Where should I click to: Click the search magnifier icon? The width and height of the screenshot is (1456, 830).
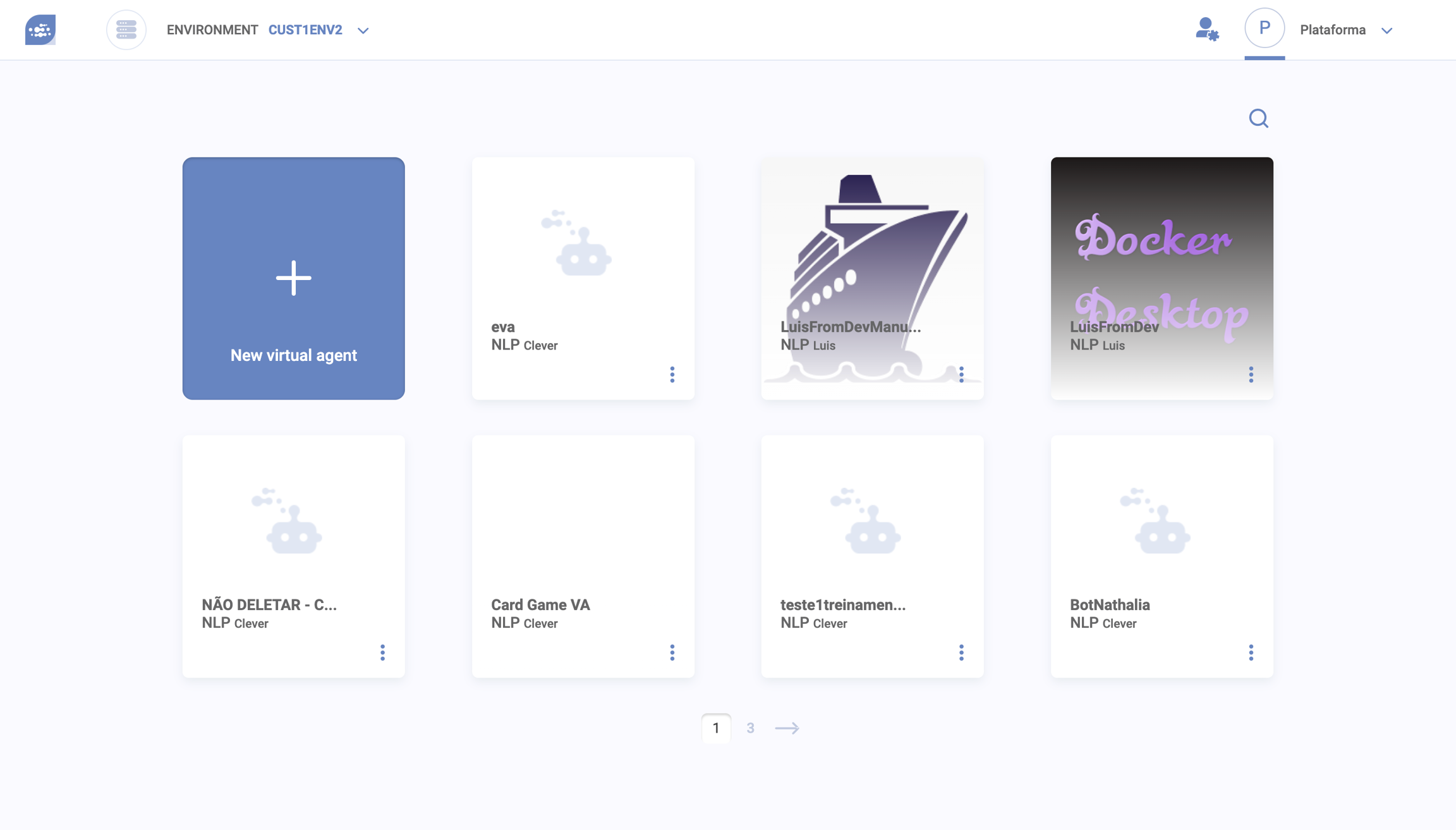[x=1258, y=118]
